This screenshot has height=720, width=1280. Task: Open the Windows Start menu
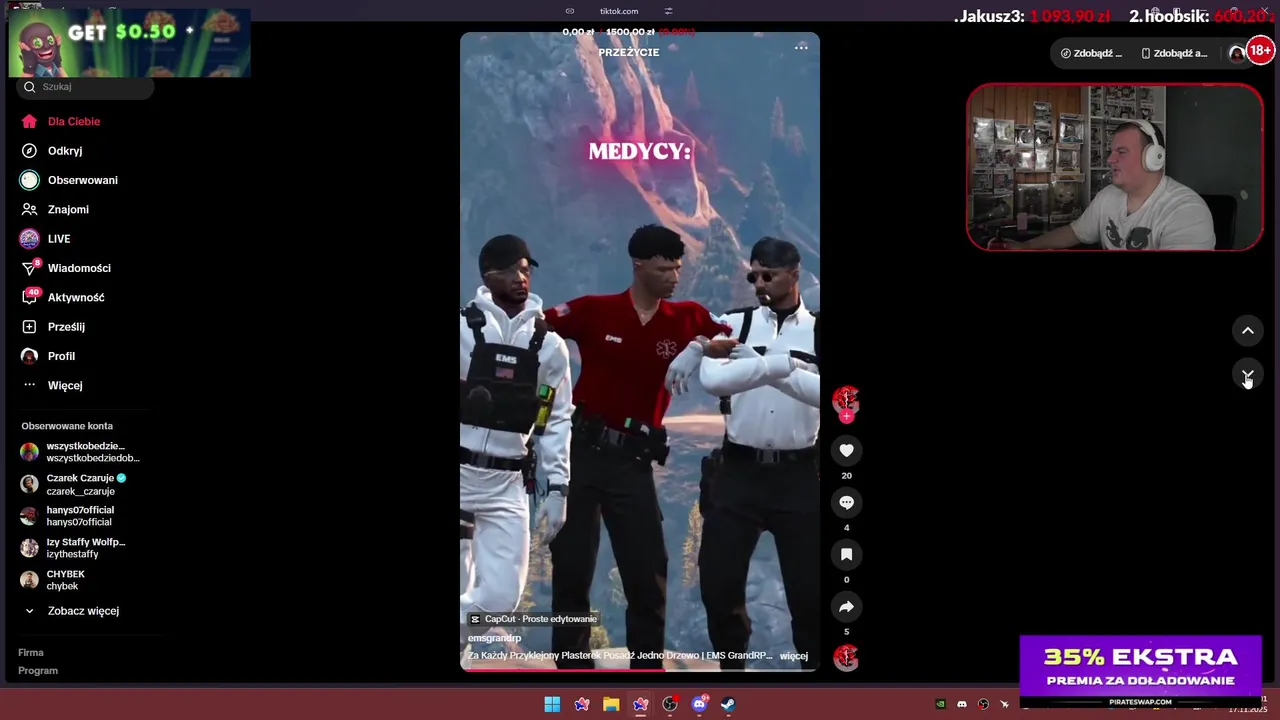(552, 704)
